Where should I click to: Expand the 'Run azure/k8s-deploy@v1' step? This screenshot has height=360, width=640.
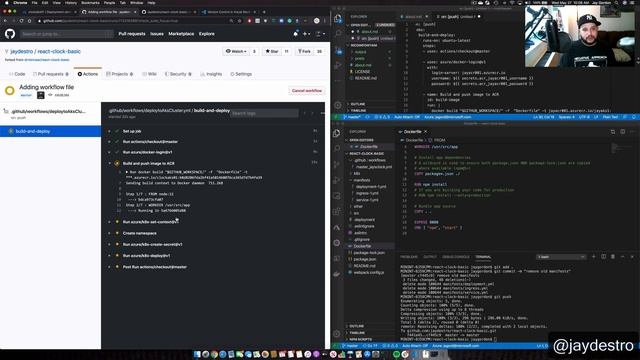(x=147, y=256)
